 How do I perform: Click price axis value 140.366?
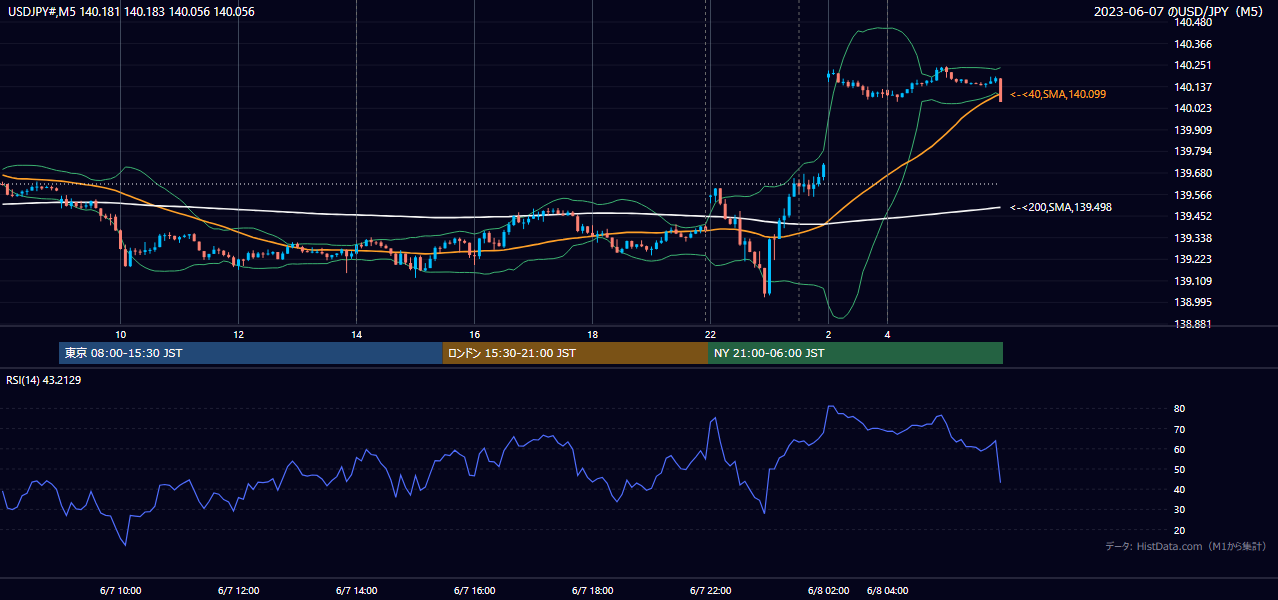1191,44
